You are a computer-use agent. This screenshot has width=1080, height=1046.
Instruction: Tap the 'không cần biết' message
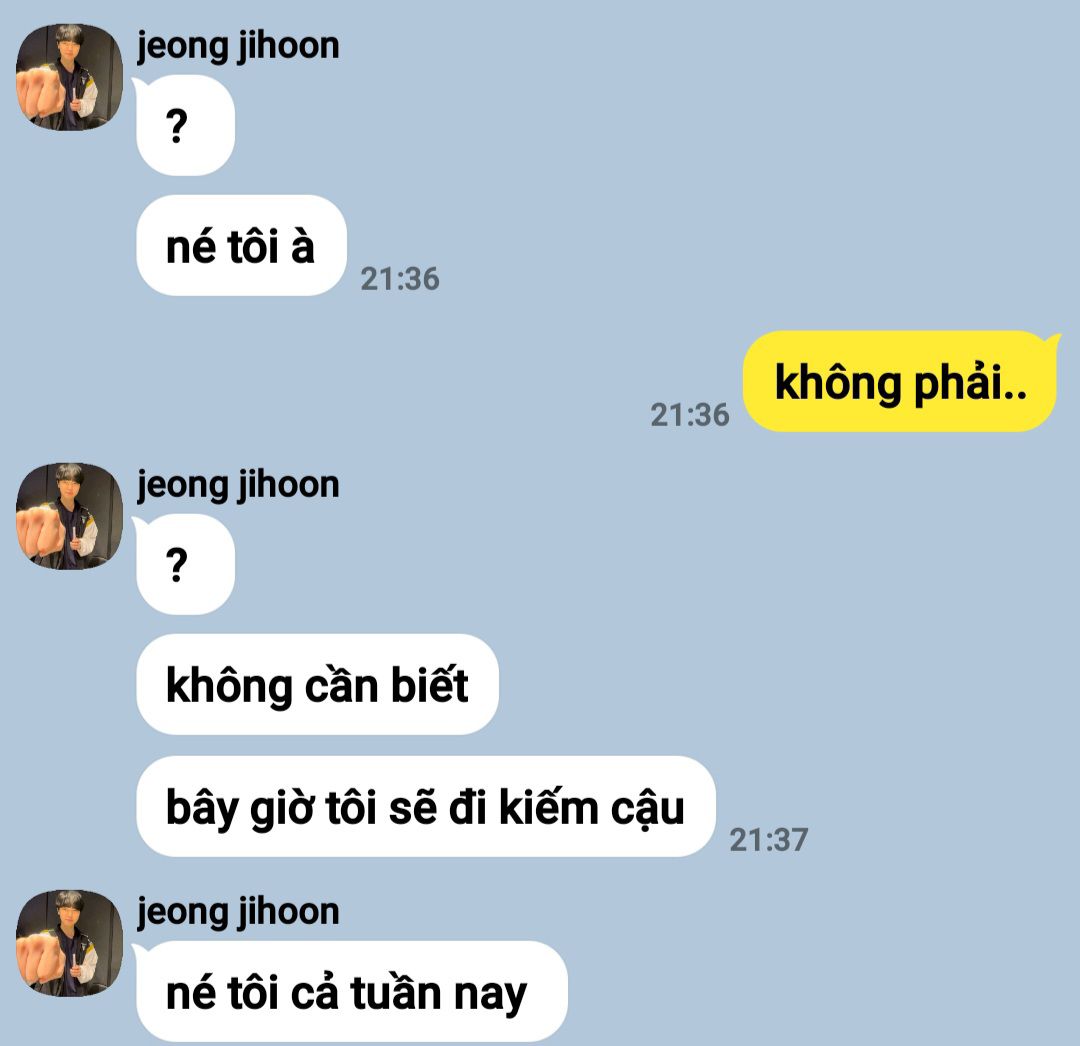pyautogui.click(x=318, y=684)
